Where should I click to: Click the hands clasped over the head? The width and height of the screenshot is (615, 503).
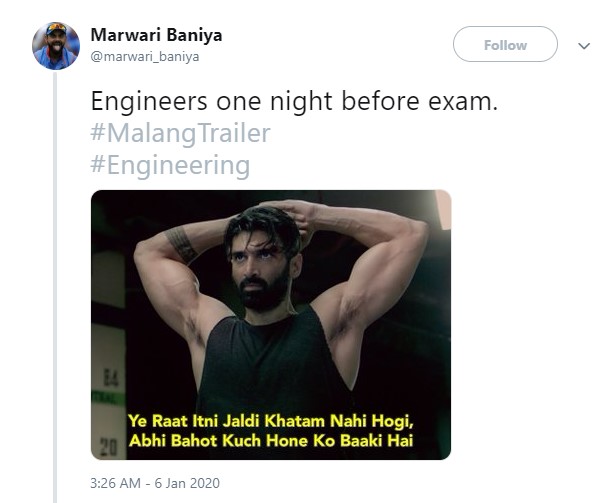click(292, 214)
